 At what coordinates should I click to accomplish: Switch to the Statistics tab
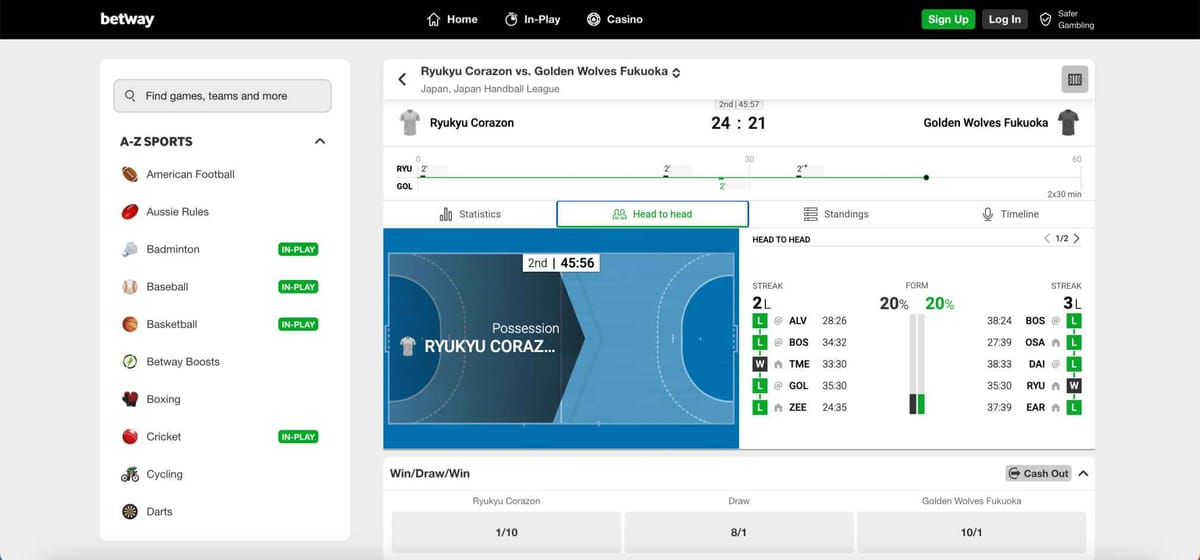pyautogui.click(x=470, y=214)
